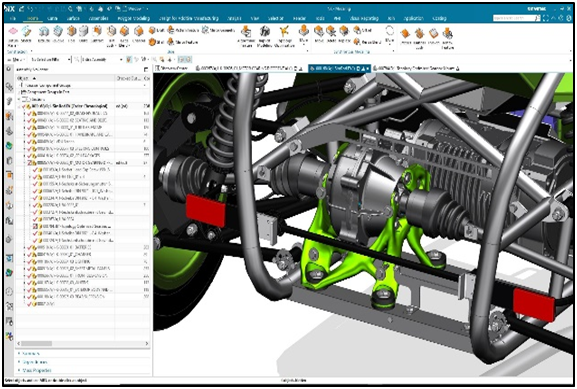Open Synchronous Modeling More dropdown
Image resolution: width=577 pixels, height=389 pixels.
coord(390,35)
